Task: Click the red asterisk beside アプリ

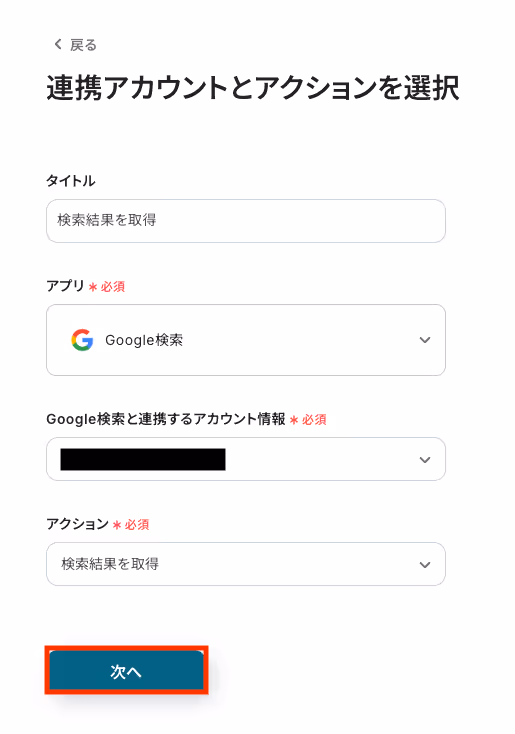Action: [93, 287]
